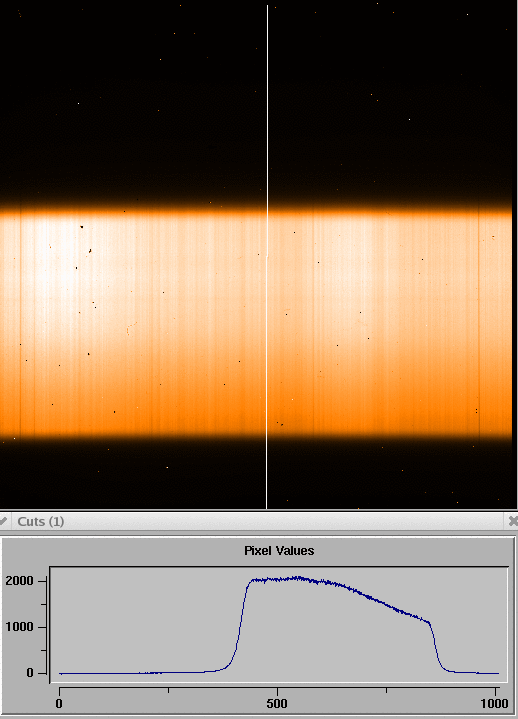
Task: Click the Cuts (1) panel title
Action: 40,521
